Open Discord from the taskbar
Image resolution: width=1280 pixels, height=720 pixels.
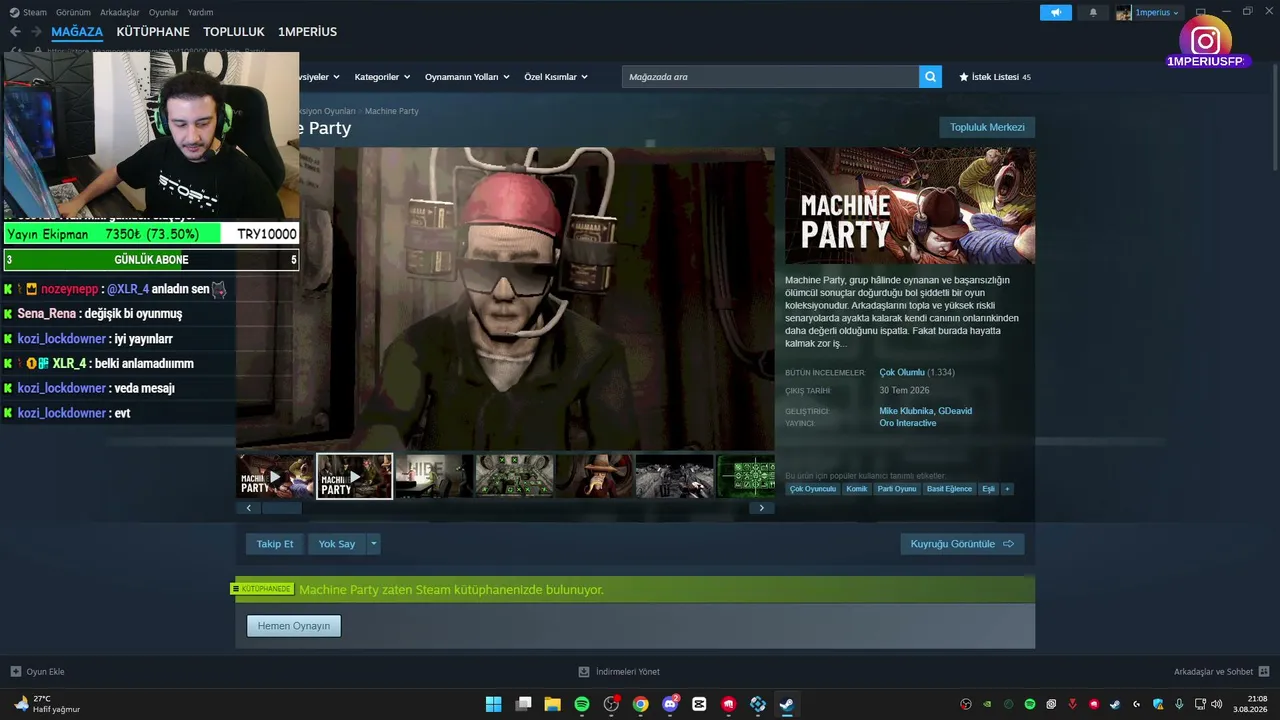point(670,704)
